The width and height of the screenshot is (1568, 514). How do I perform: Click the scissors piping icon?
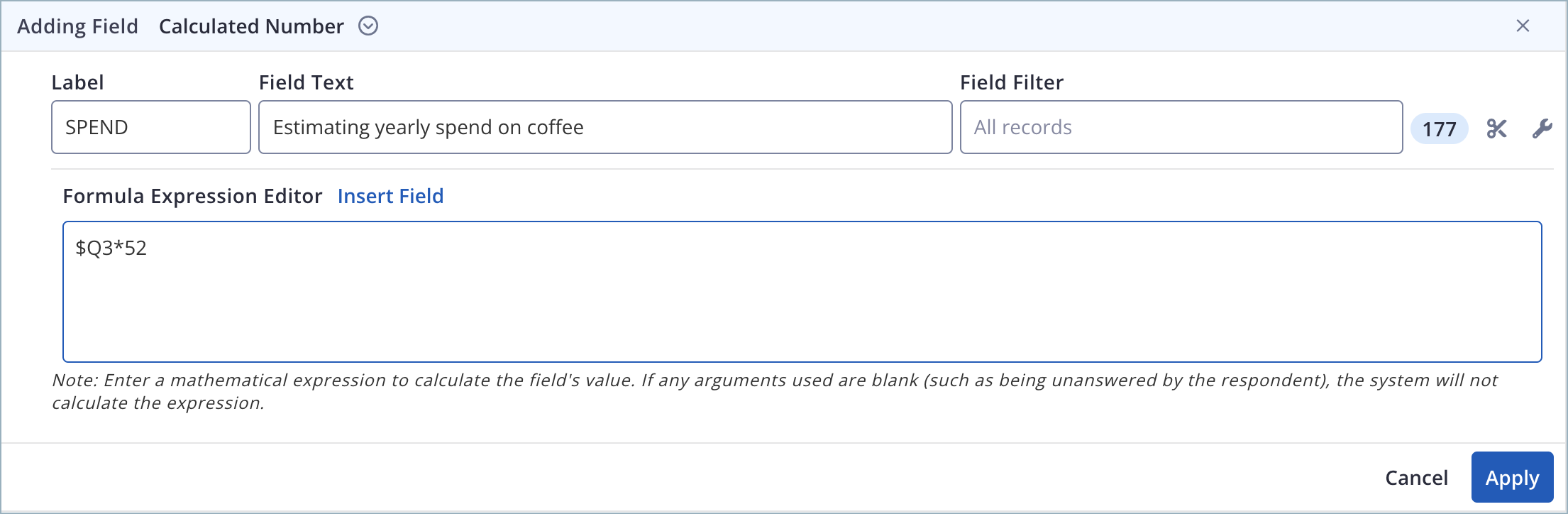click(x=1496, y=128)
